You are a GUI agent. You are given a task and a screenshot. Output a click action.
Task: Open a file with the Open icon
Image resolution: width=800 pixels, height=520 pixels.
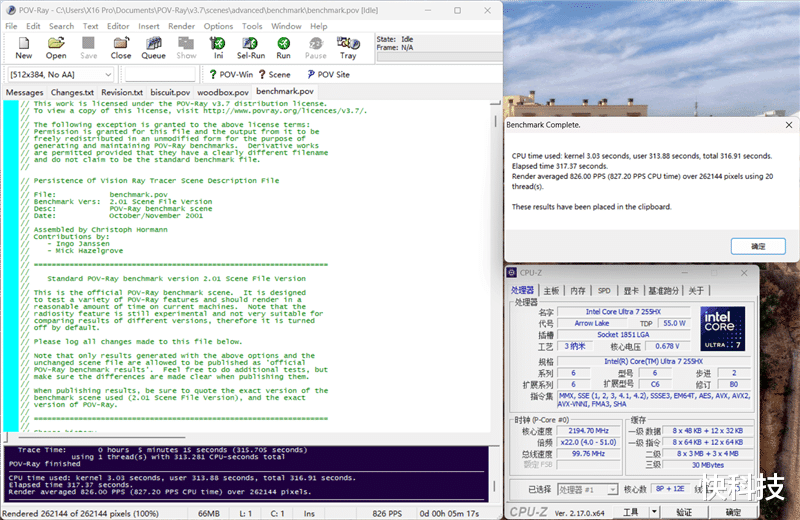click(x=56, y=48)
